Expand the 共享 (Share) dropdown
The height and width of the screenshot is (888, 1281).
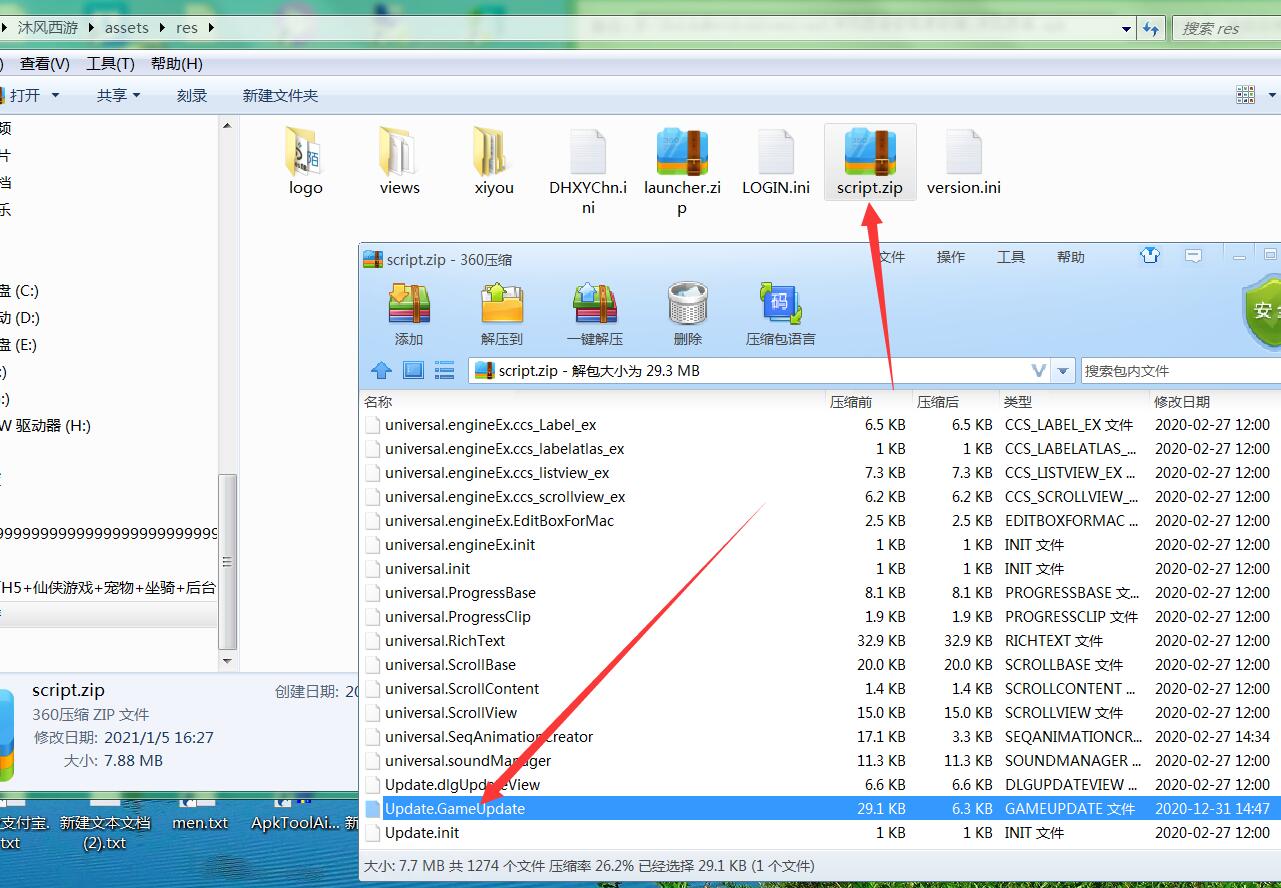tap(118, 95)
